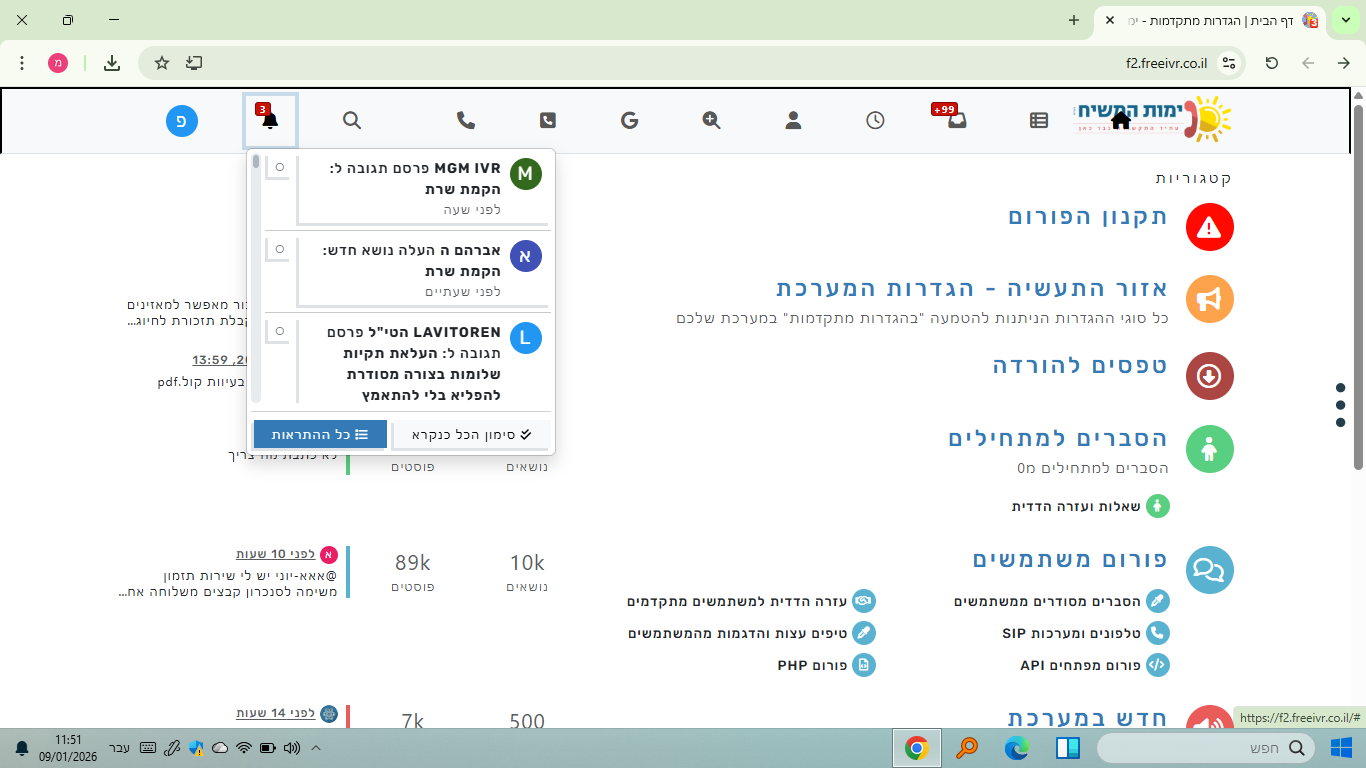Open the inbox icon with the +99 badge

coord(956,121)
